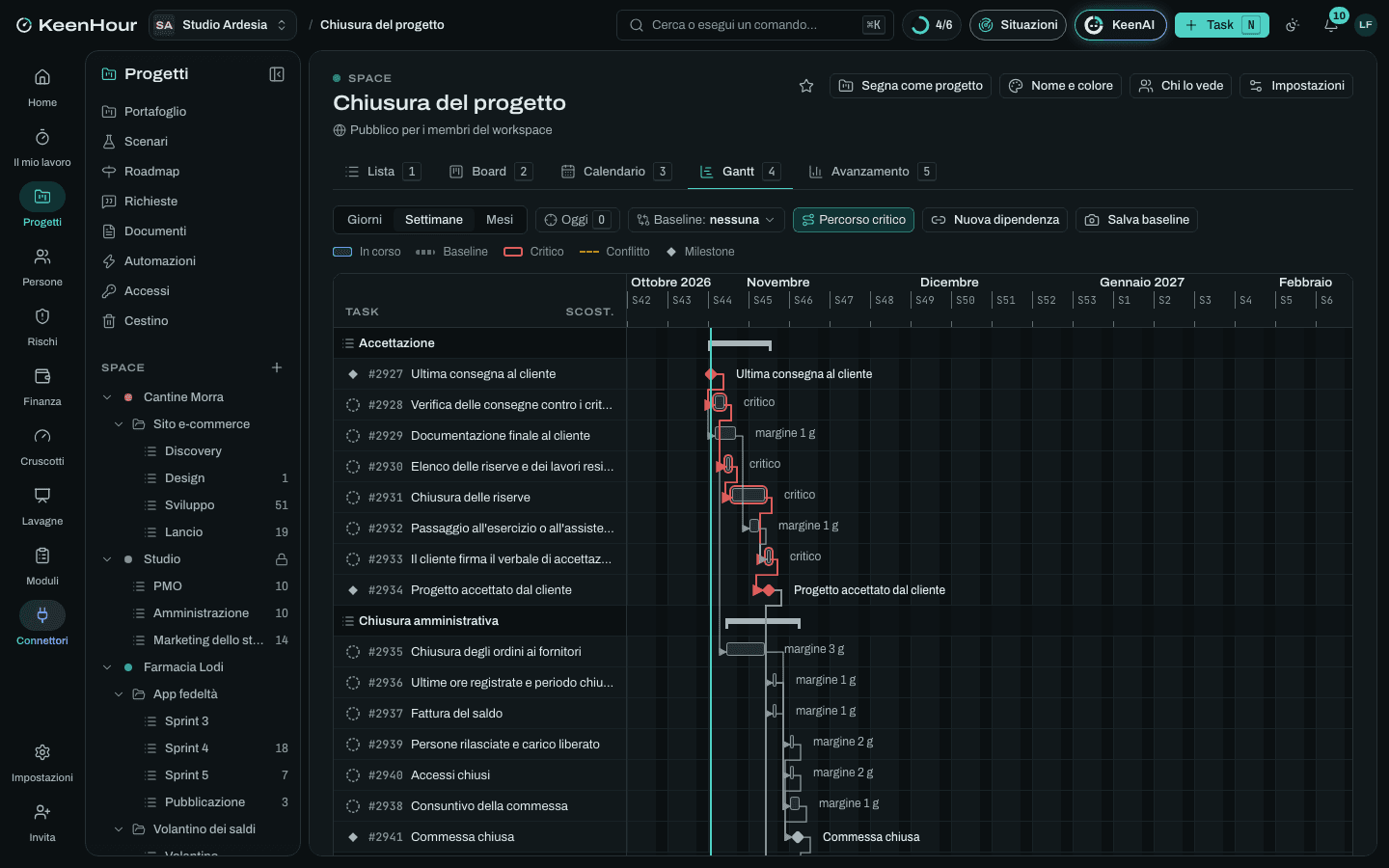Collapse the Farmacia Lodi space
Viewport: 1389px width, 868px height.
pyautogui.click(x=107, y=667)
